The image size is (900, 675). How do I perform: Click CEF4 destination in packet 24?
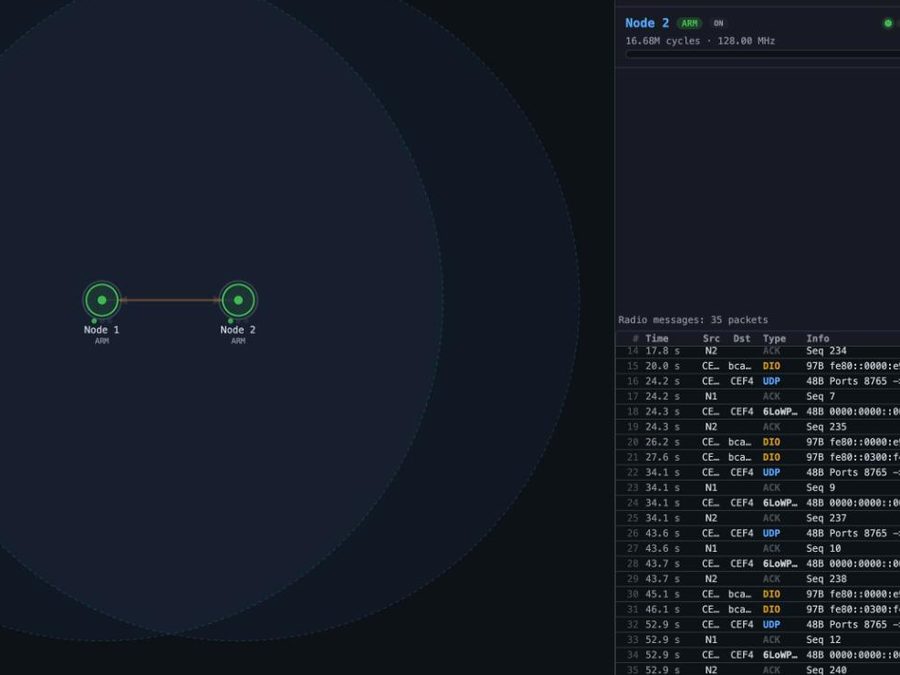click(x=742, y=503)
